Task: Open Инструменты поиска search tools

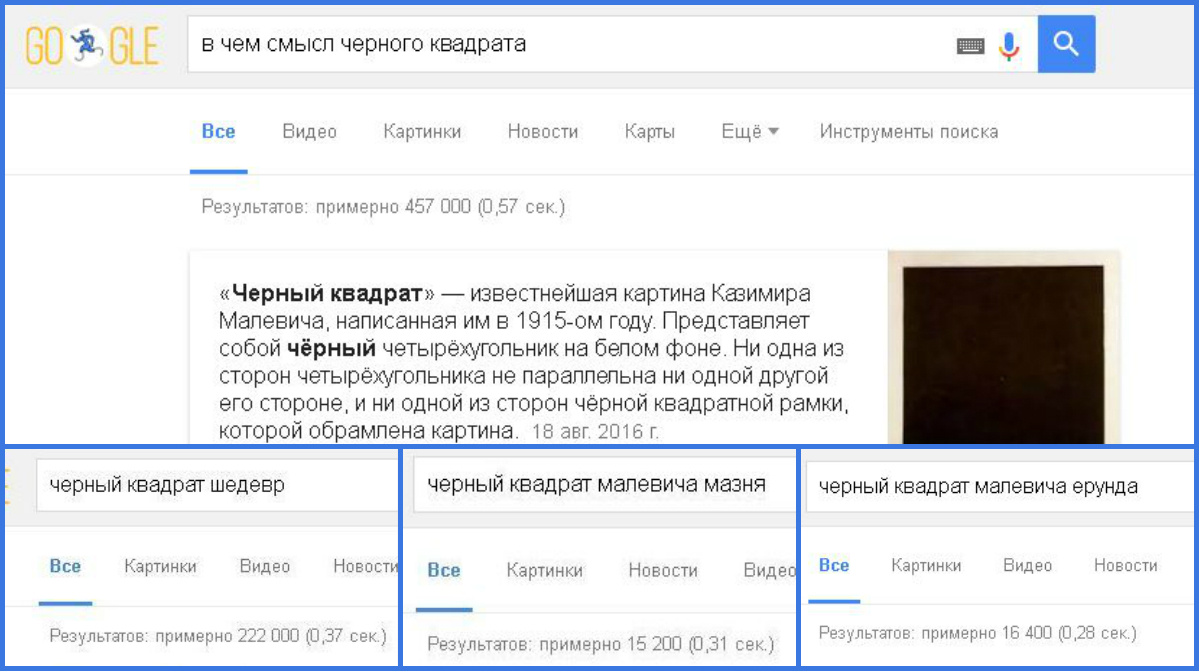Action: pyautogui.click(x=908, y=132)
